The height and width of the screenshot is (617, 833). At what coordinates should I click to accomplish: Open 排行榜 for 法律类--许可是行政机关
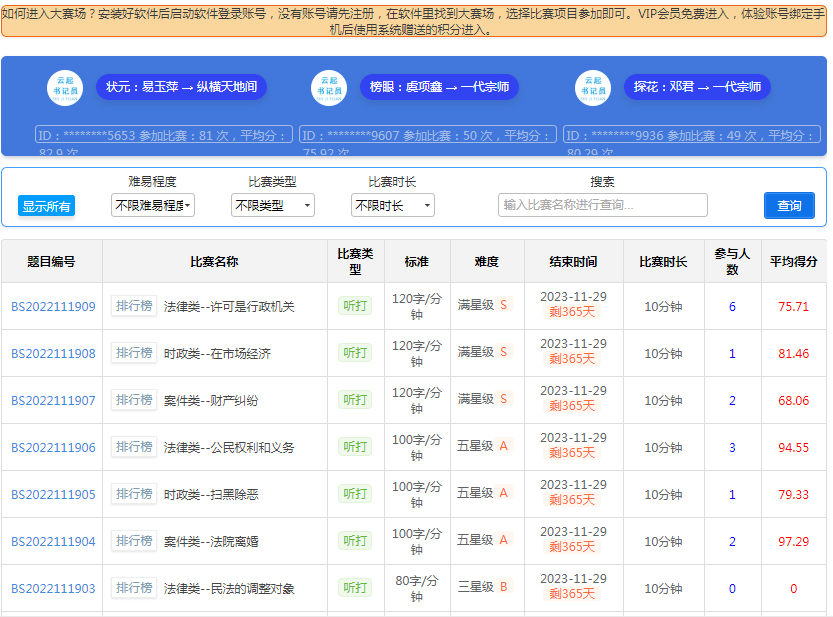(x=134, y=306)
